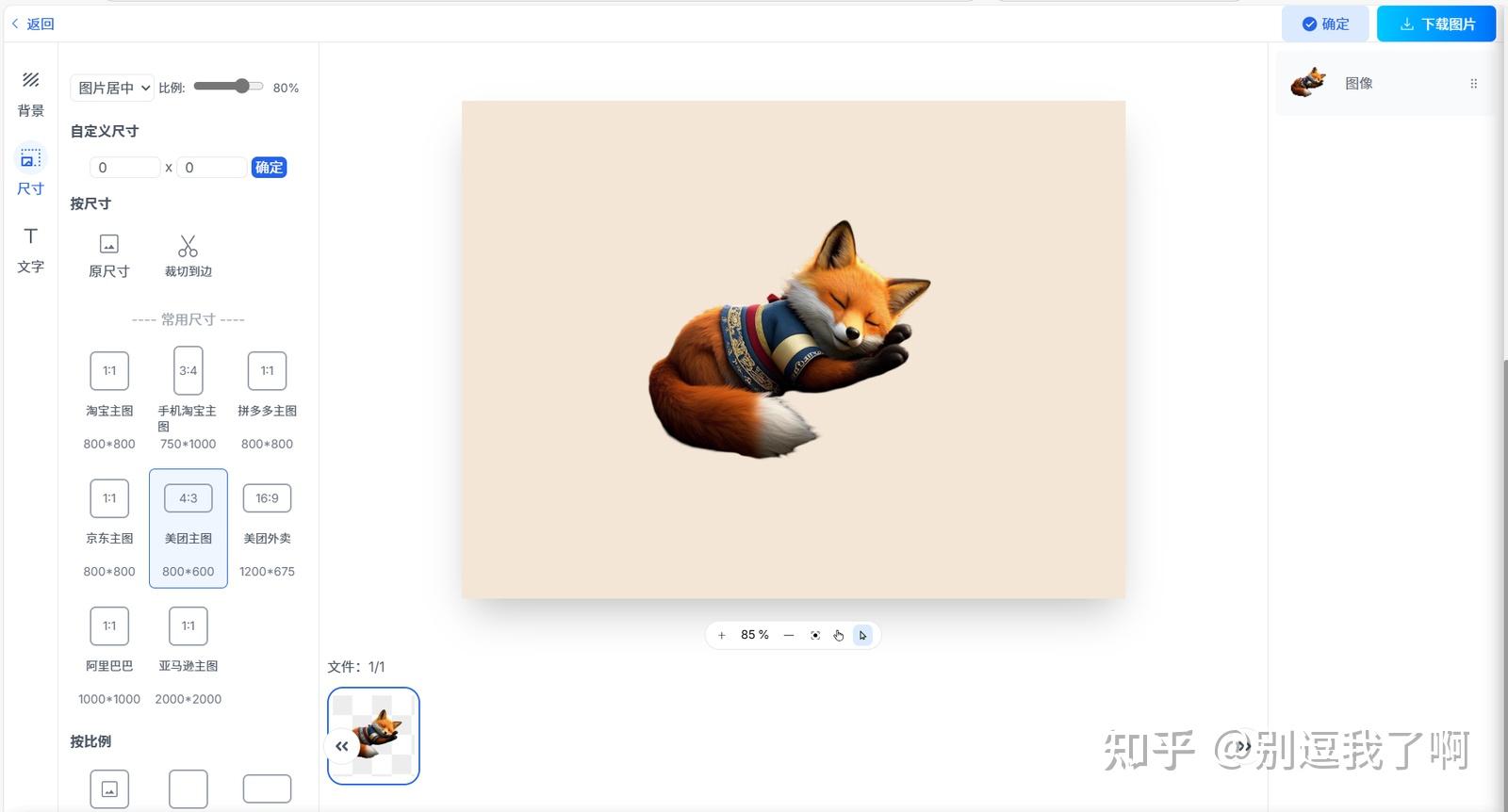The image size is (1508, 812).
Task: Open the 背景 background panel
Action: click(x=31, y=94)
